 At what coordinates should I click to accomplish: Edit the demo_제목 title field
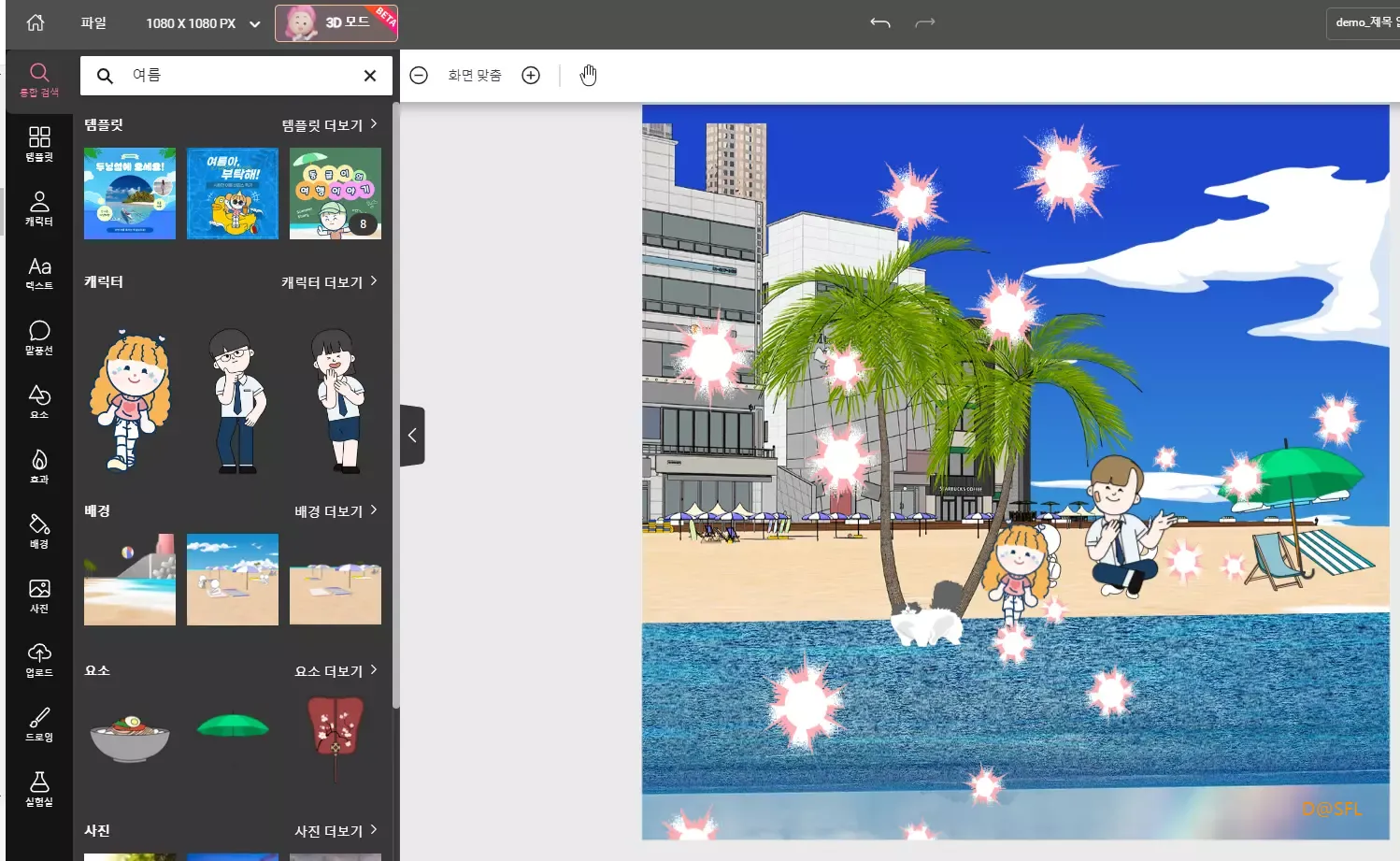tap(1364, 22)
